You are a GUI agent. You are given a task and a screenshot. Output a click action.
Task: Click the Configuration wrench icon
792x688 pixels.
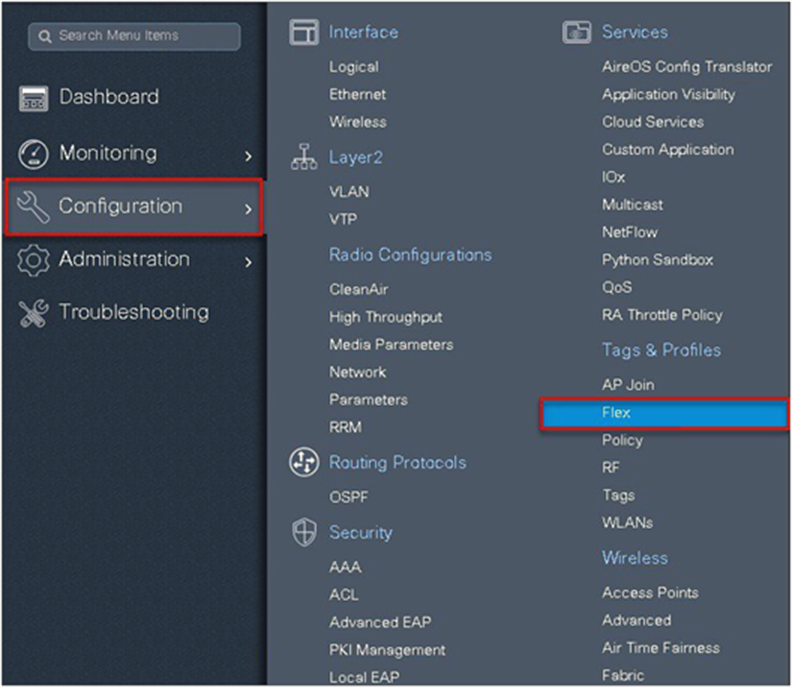34,207
